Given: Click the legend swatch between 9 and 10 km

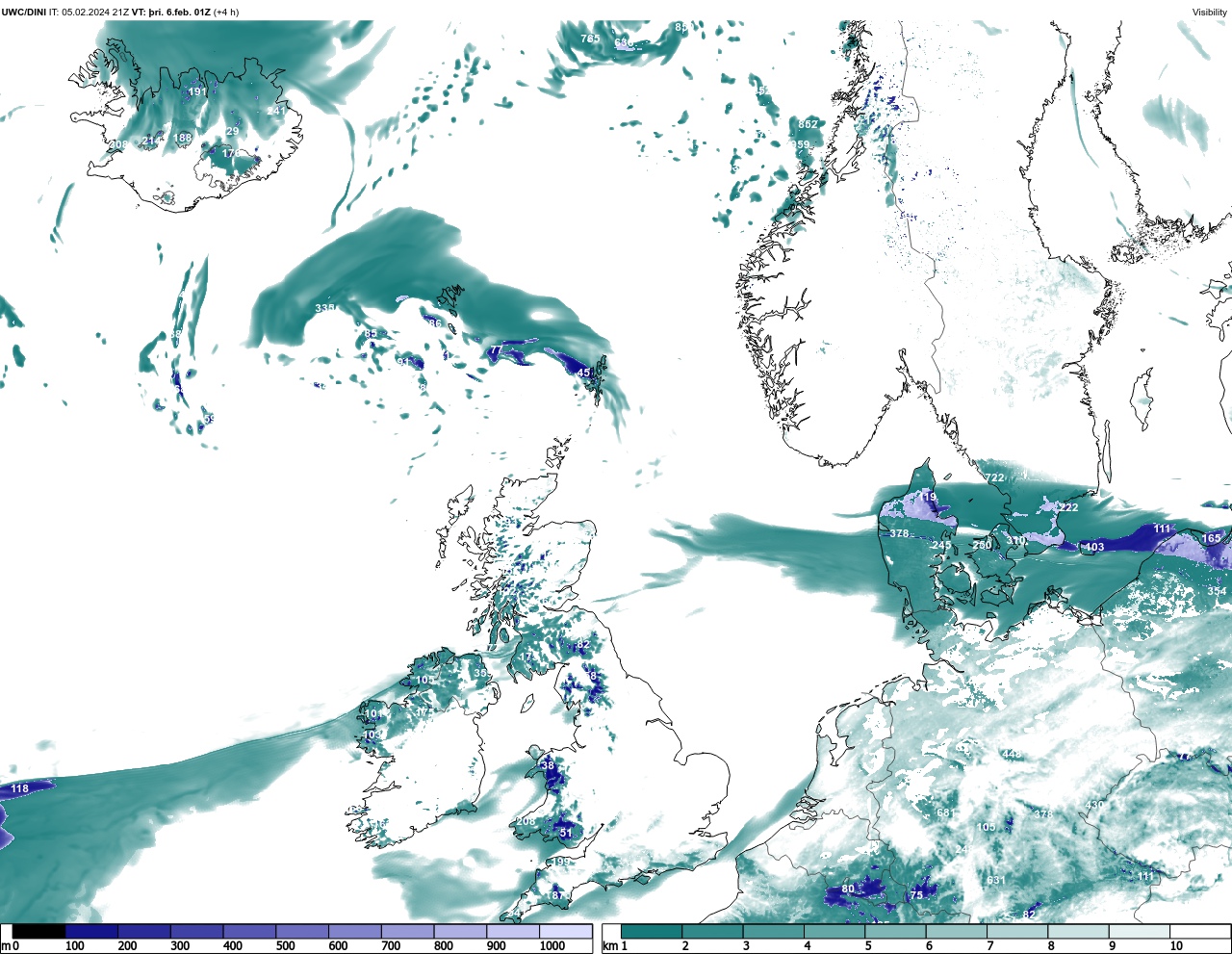Looking at the screenshot, I should click(1139, 931).
